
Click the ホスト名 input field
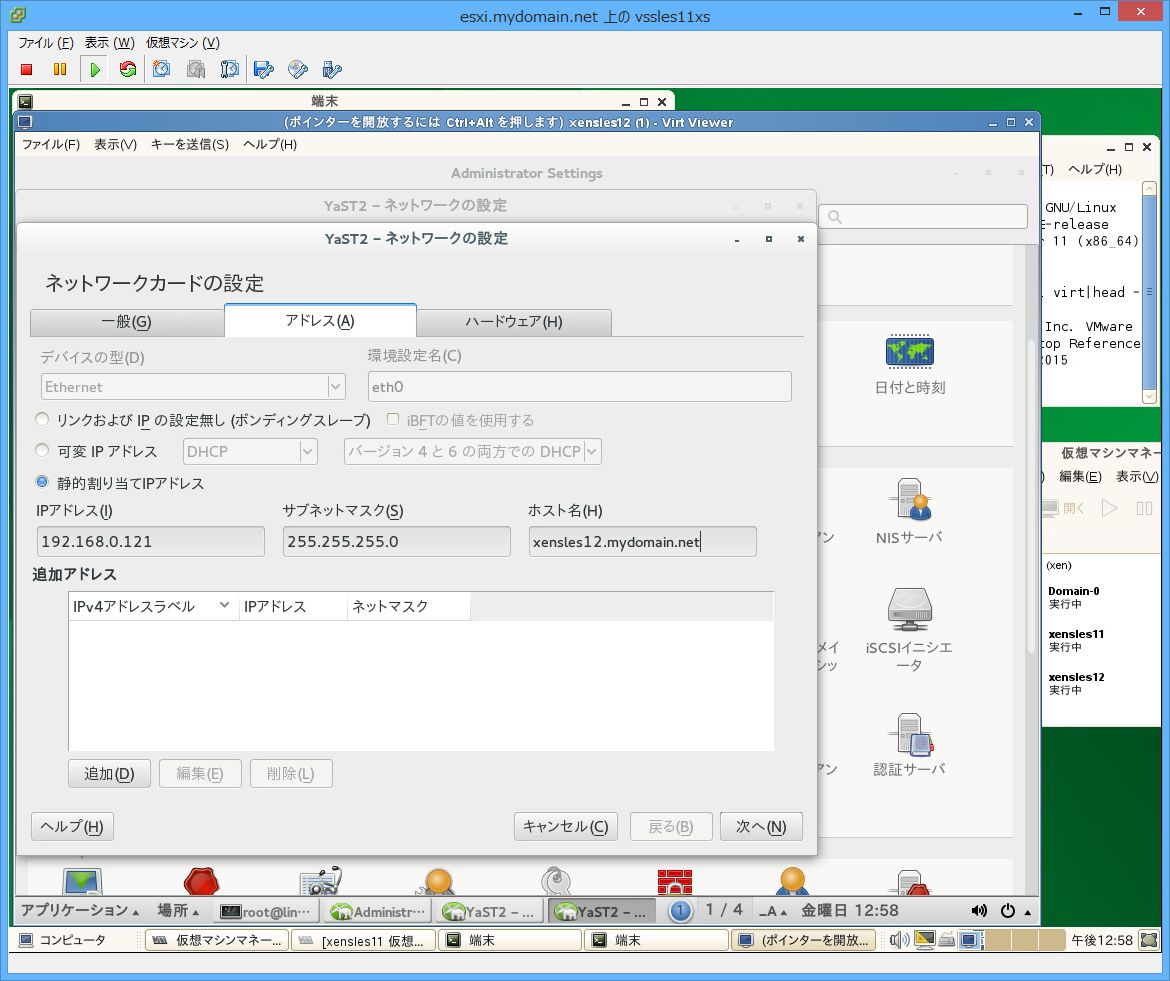[x=642, y=542]
